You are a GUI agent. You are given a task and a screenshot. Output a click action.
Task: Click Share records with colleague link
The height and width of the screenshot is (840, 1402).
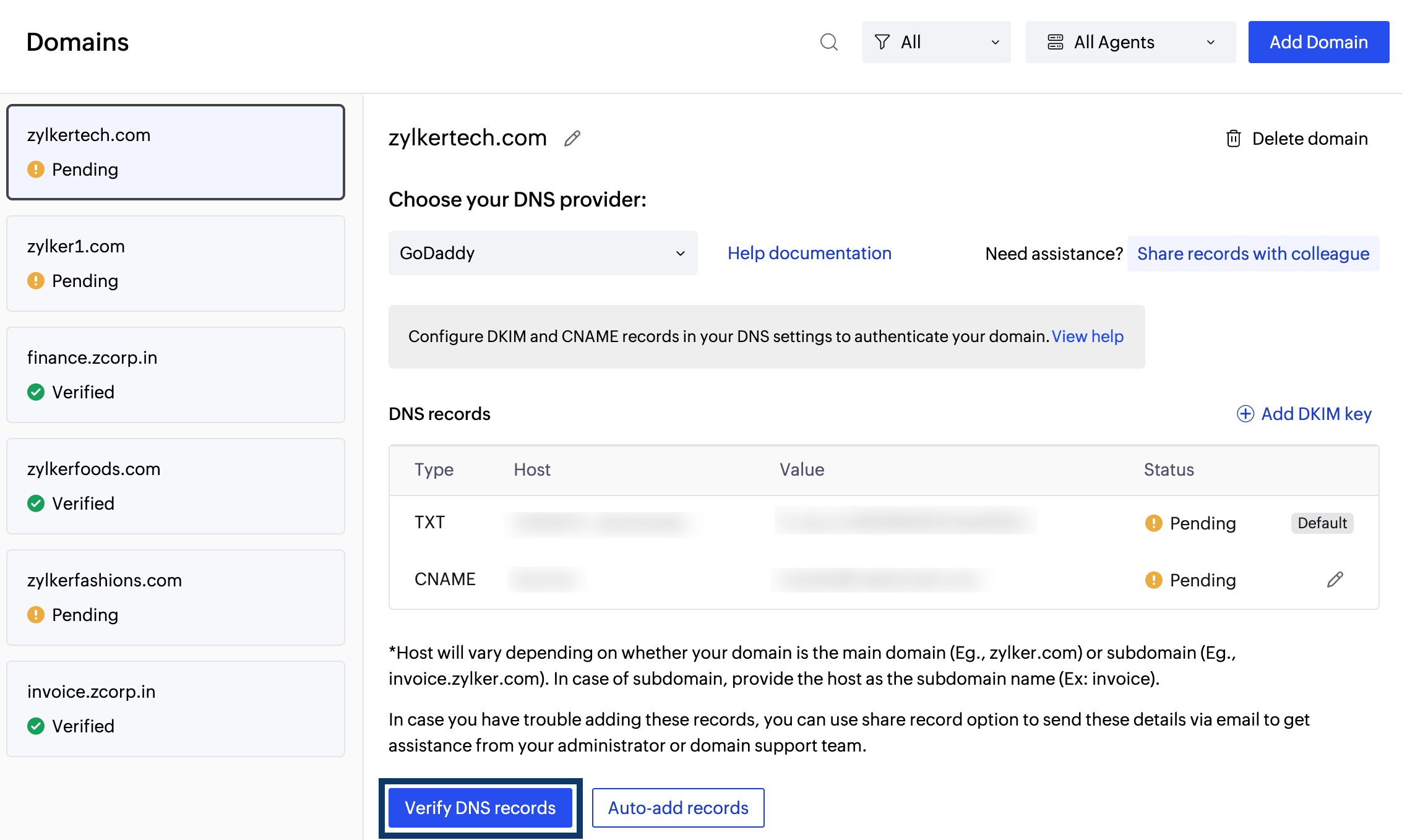click(1253, 254)
